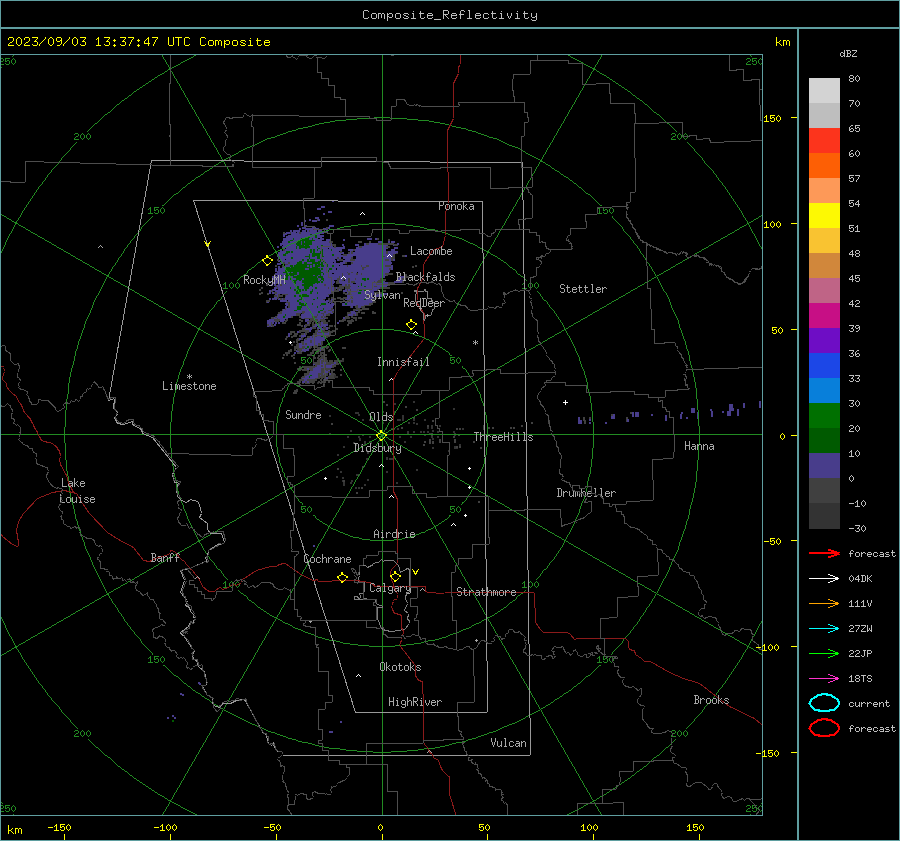Screen dimensions: 900x841
Task: Click the Limestone label
Action: pyautogui.click(x=189, y=386)
